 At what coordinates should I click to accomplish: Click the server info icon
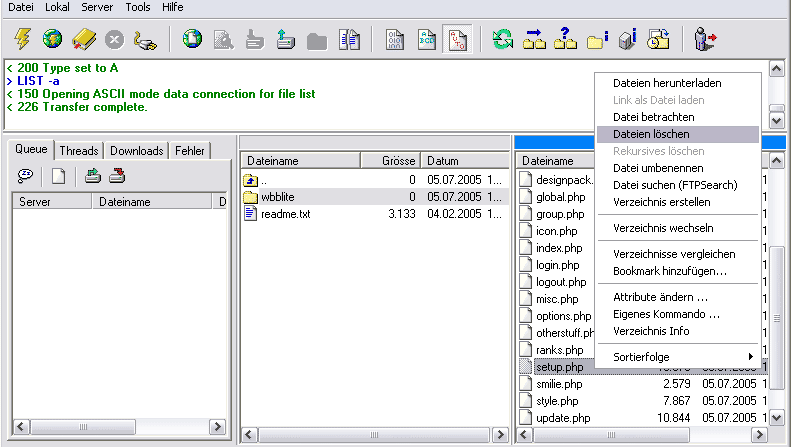628,39
